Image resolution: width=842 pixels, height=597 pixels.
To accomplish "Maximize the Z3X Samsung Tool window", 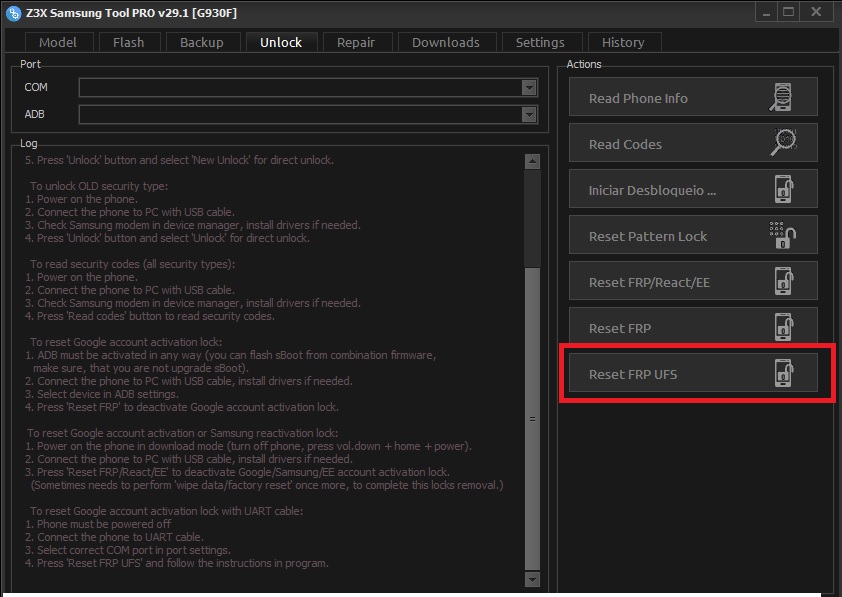I will [x=789, y=12].
